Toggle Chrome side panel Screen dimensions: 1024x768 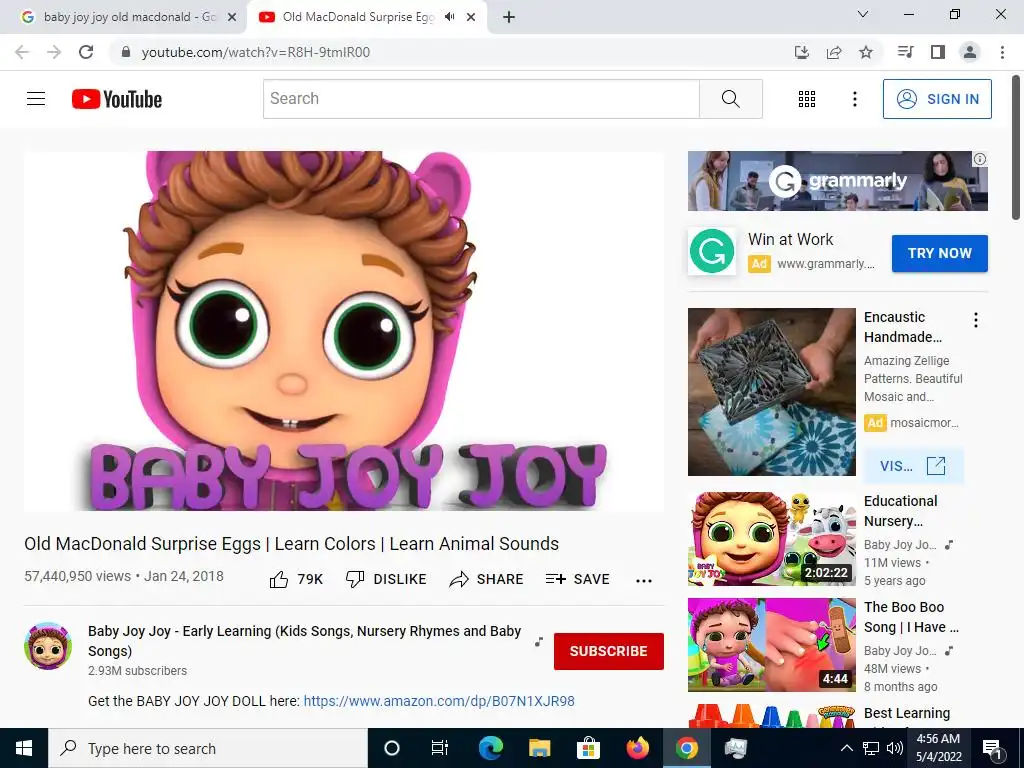click(x=938, y=52)
